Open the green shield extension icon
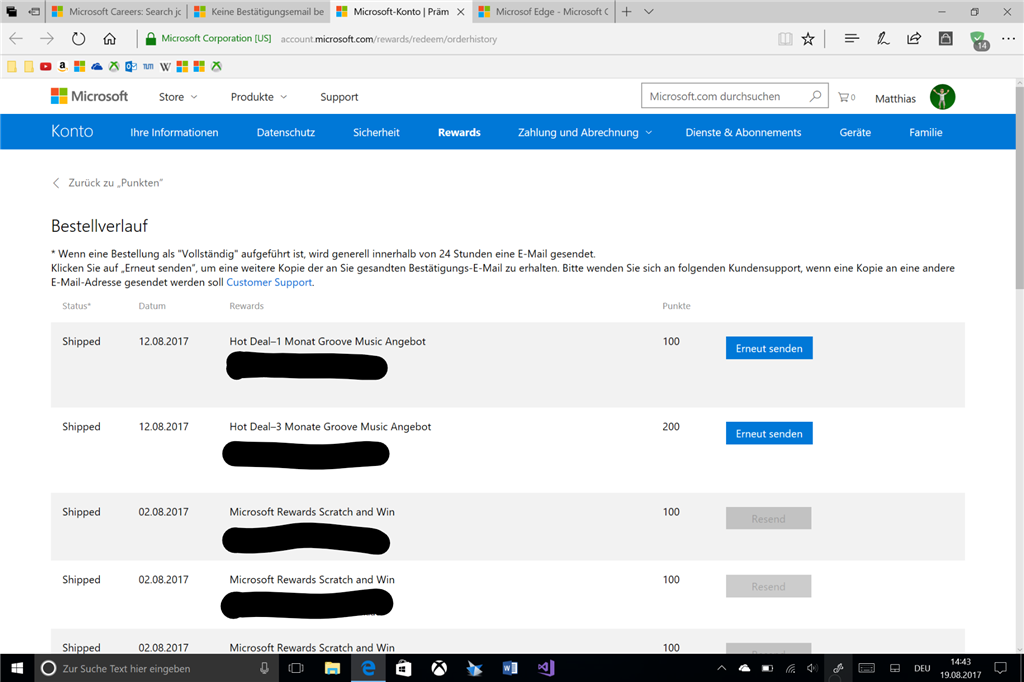The width and height of the screenshot is (1024, 682). [x=978, y=40]
